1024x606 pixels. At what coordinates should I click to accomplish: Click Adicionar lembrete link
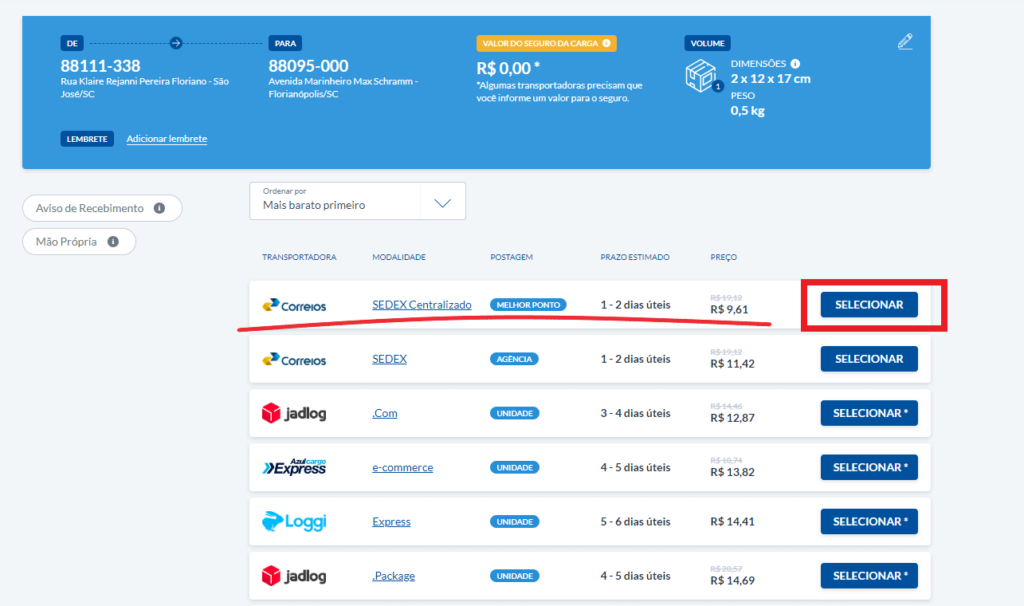[167, 138]
